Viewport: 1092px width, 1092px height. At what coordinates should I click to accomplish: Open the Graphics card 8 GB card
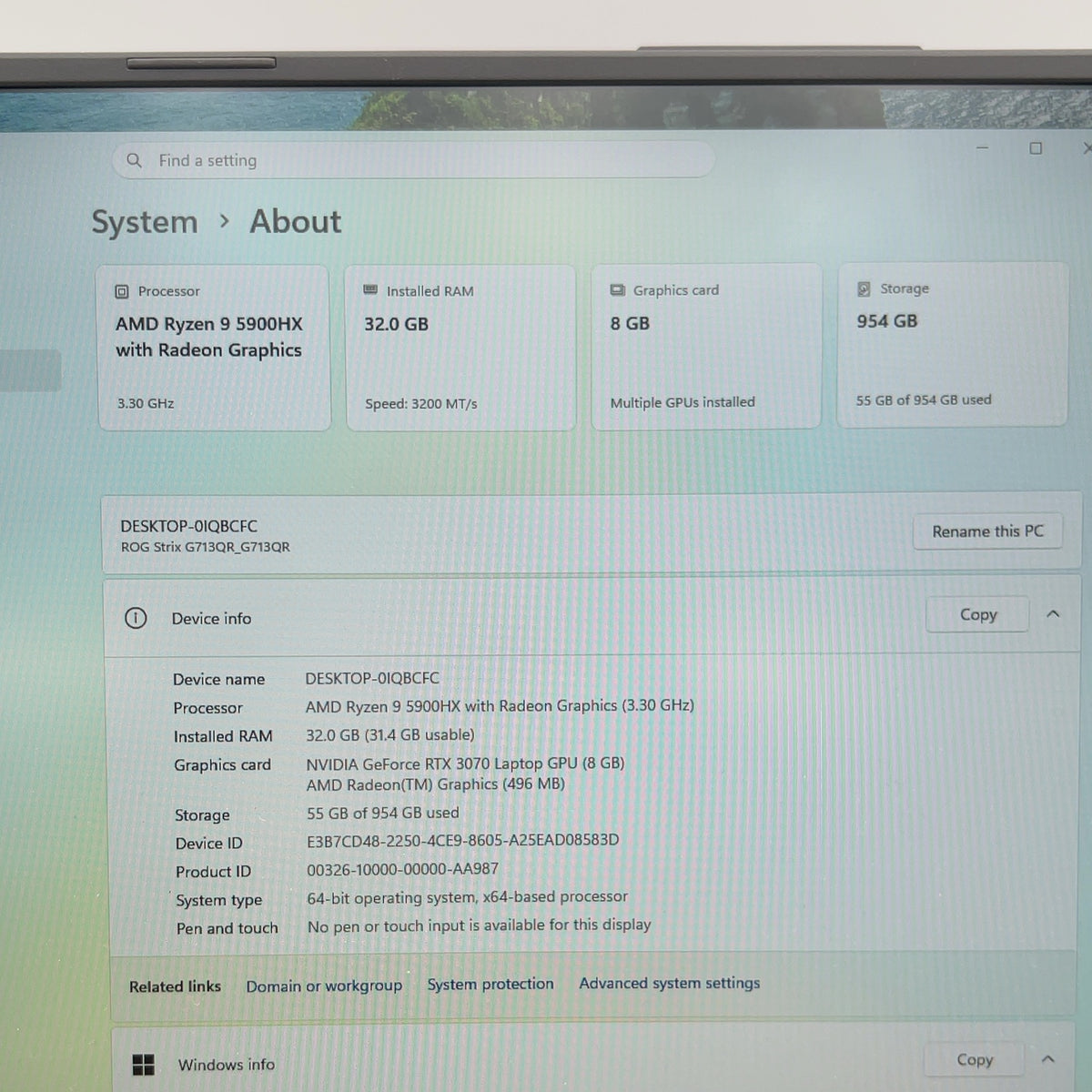(706, 347)
